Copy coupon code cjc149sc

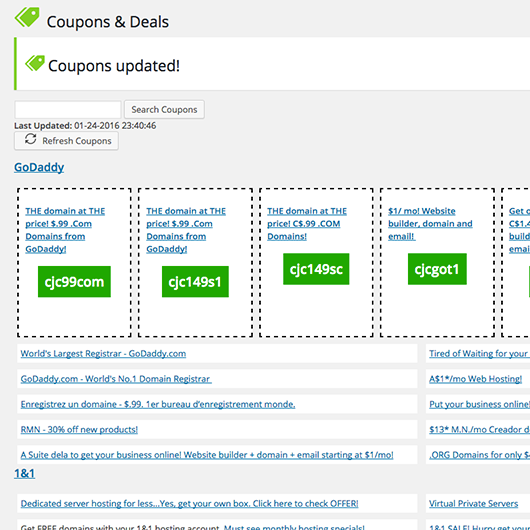click(x=316, y=269)
